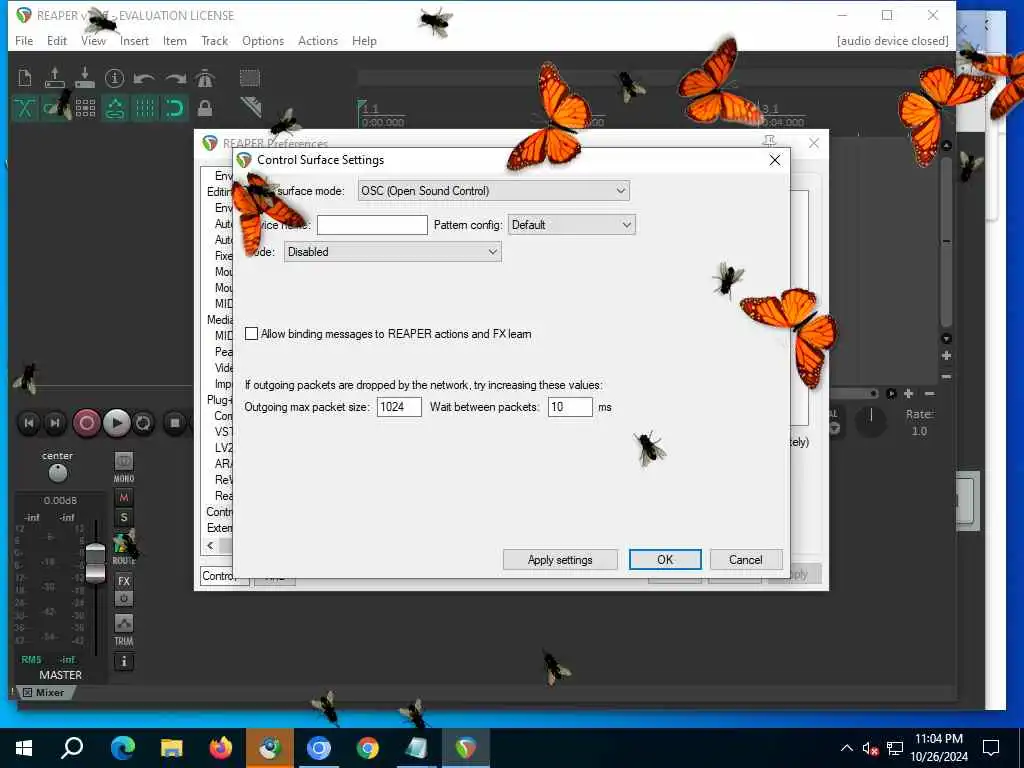Open the Mode Disabled dropdown
1024x768 pixels.
(392, 252)
